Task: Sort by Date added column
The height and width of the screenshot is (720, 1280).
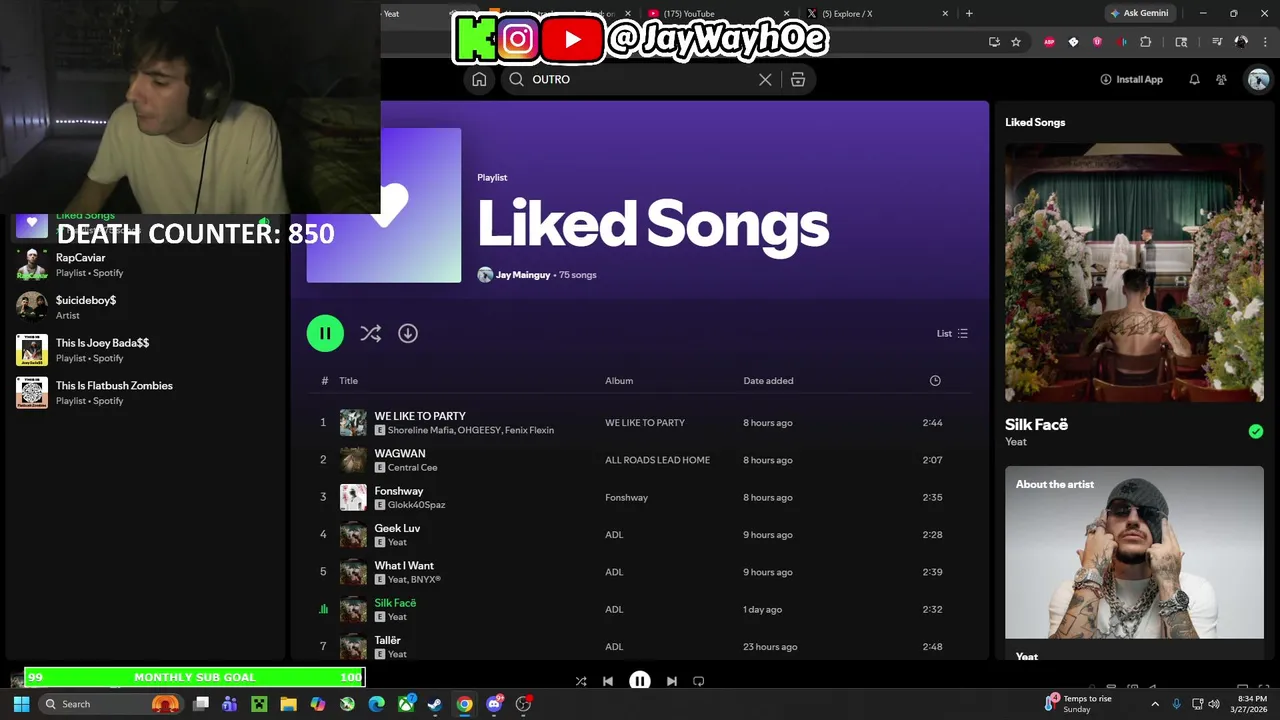Action: click(x=768, y=380)
